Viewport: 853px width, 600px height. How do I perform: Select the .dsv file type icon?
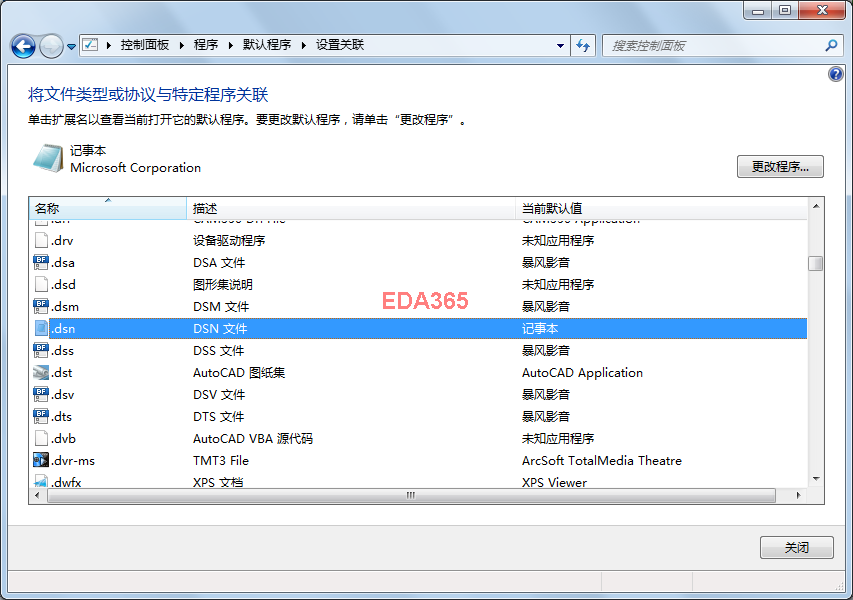point(41,394)
